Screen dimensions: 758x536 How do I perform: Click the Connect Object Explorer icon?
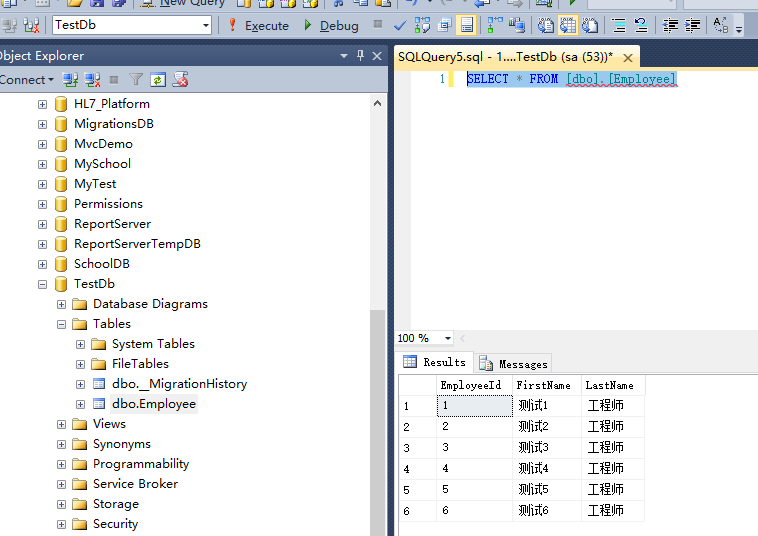click(70, 80)
